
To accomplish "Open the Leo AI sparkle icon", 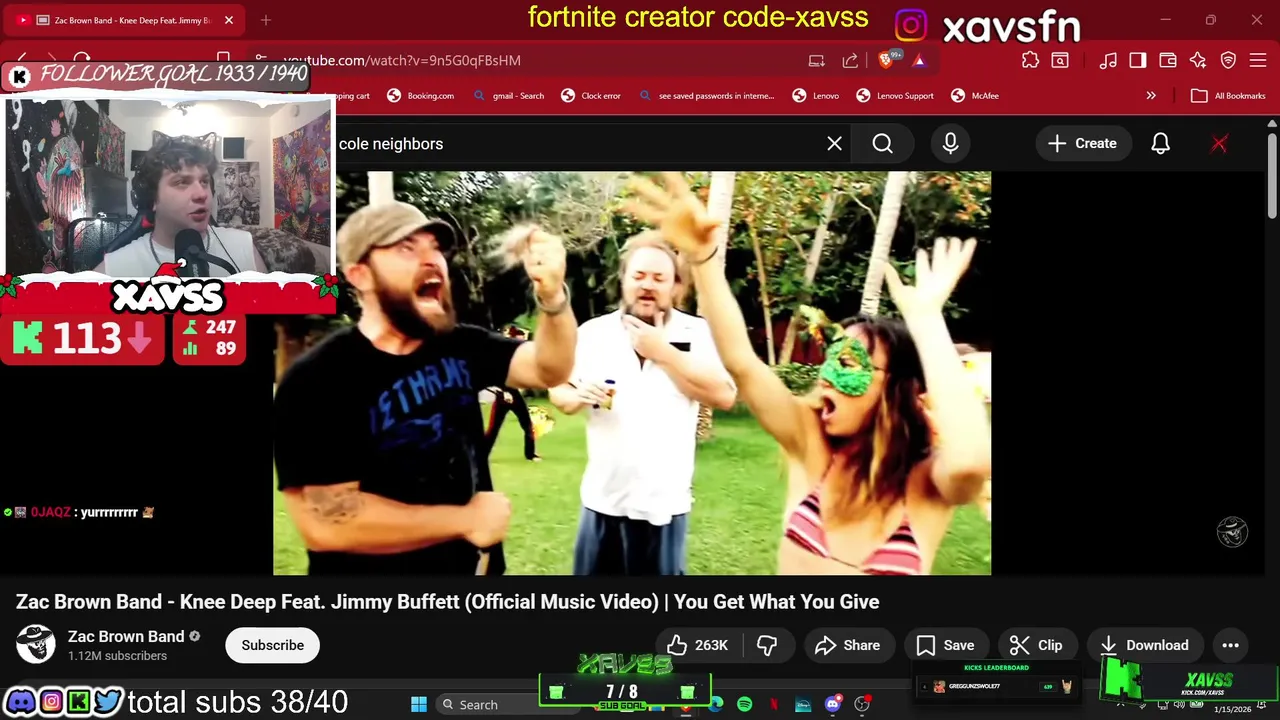I will (x=1198, y=60).
